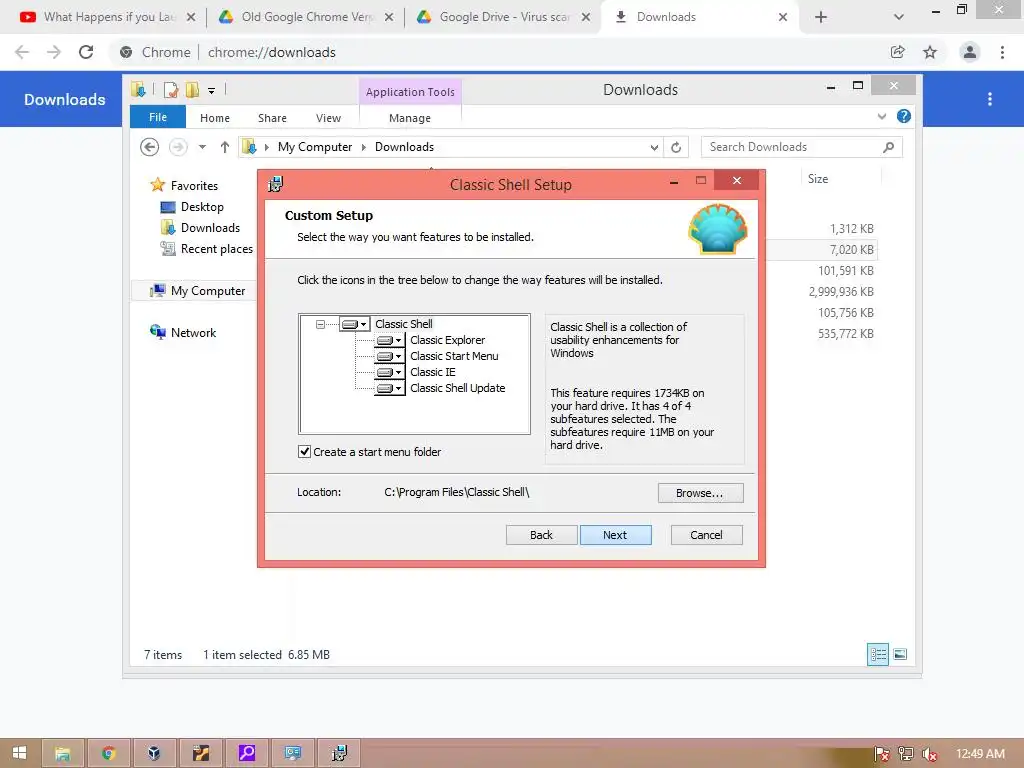This screenshot has height=768, width=1024.
Task: Select Network in navigation pane
Action: point(184,332)
